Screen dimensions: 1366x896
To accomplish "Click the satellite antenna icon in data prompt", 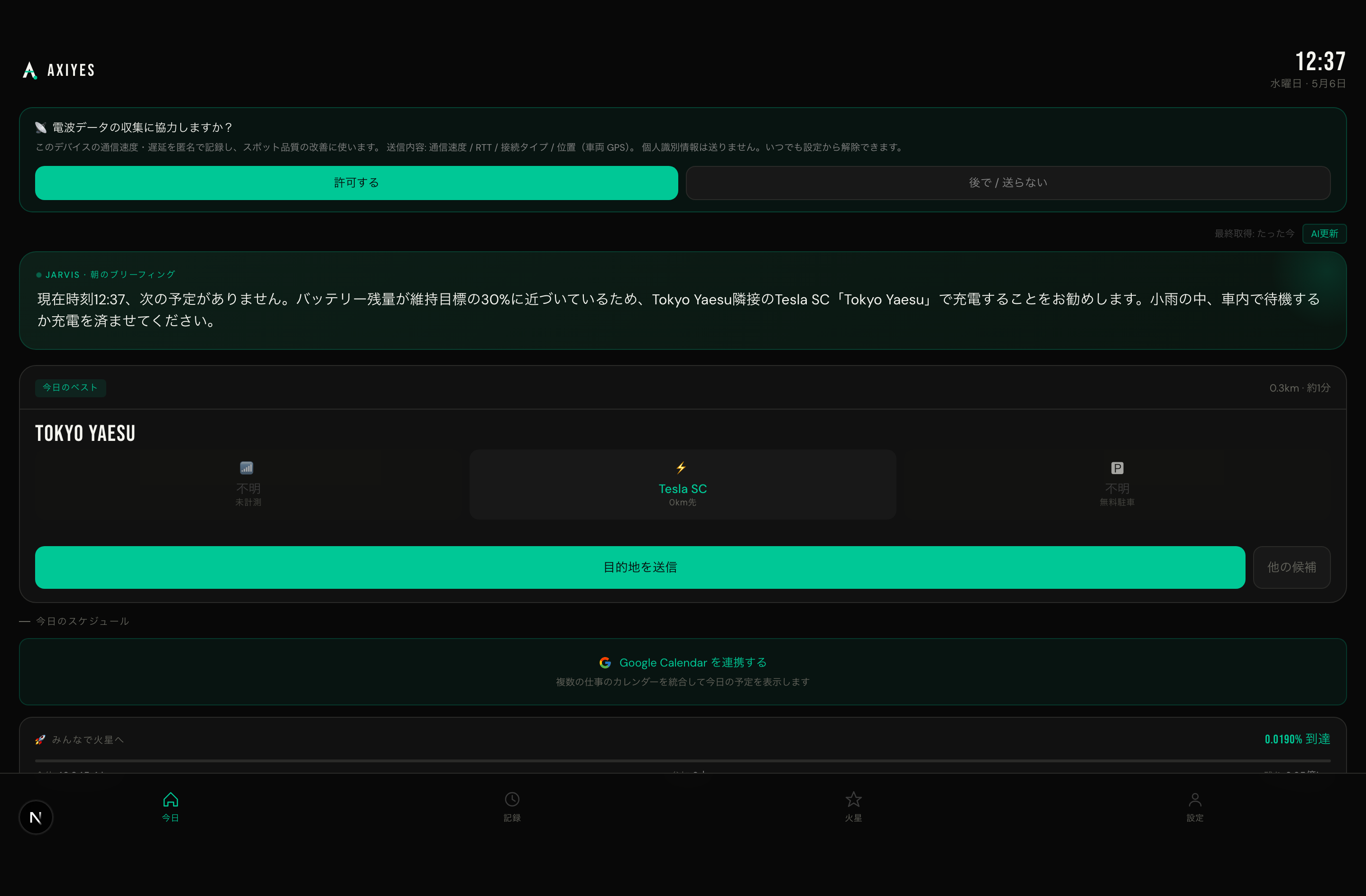I will pyautogui.click(x=41, y=128).
